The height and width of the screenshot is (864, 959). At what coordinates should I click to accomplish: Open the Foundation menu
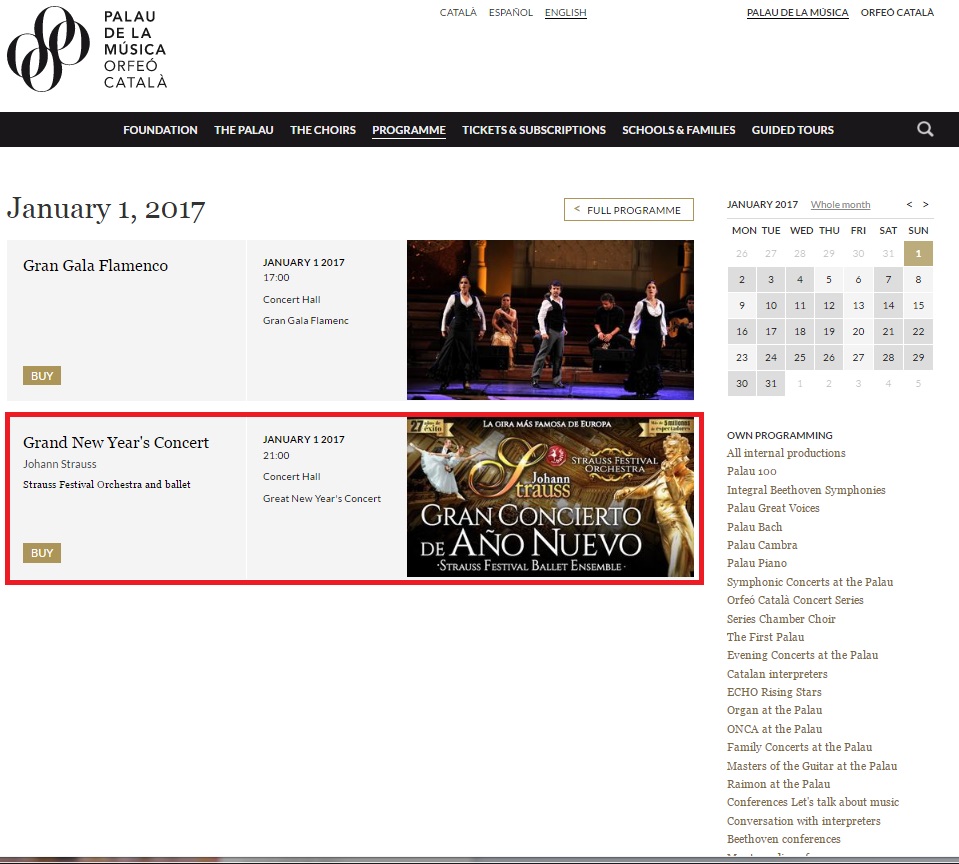160,130
